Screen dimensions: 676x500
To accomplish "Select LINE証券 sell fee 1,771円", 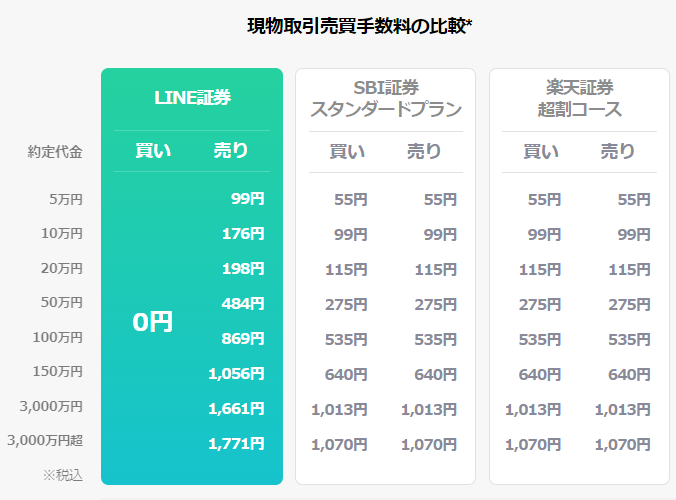I will coord(236,444).
